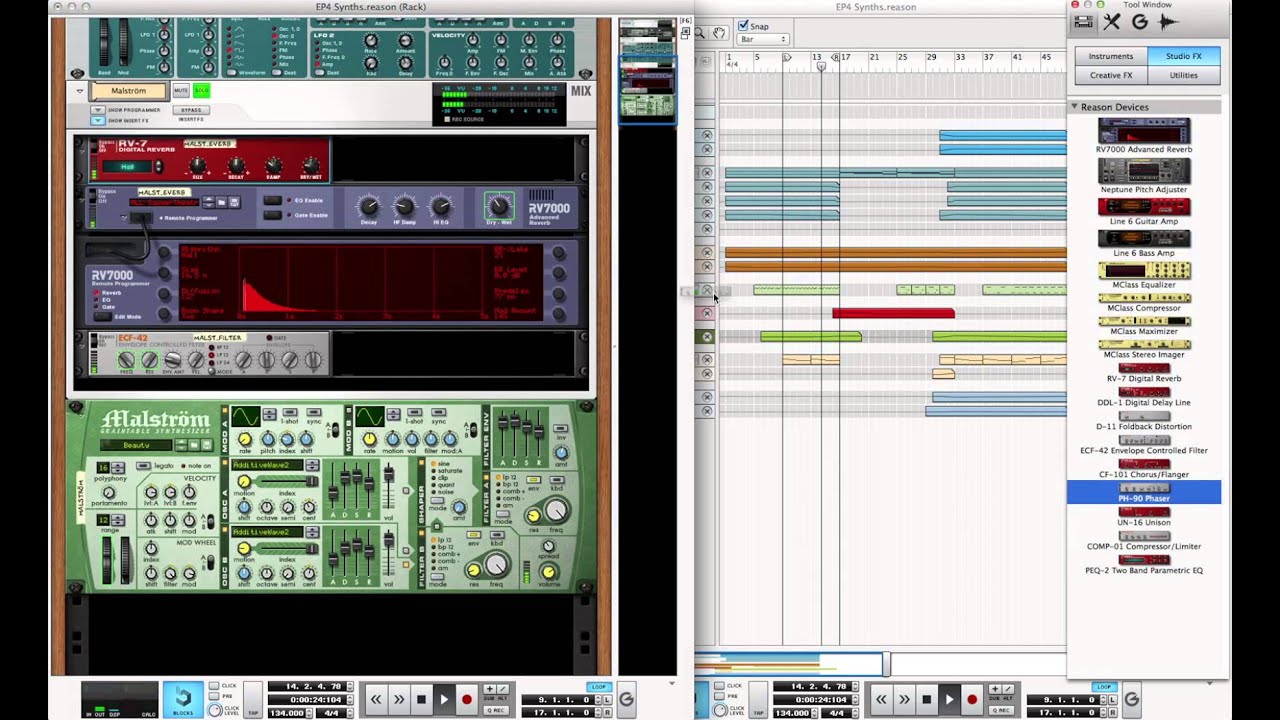
Task: Click MClass Equalizer device icon
Action: click(1144, 270)
